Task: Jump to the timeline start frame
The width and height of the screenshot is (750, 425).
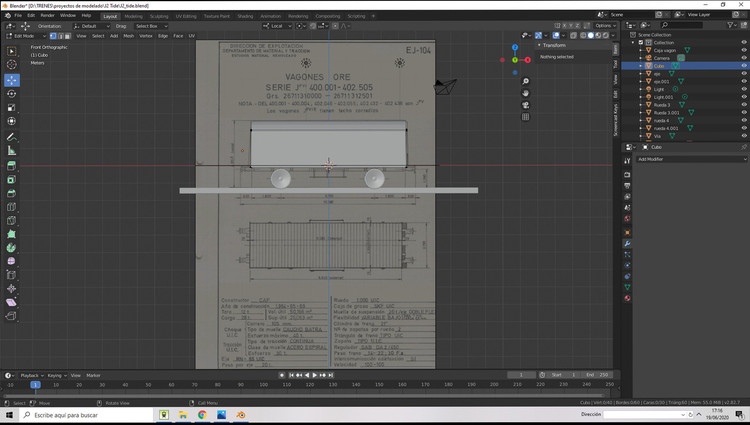Action: (x=291, y=375)
